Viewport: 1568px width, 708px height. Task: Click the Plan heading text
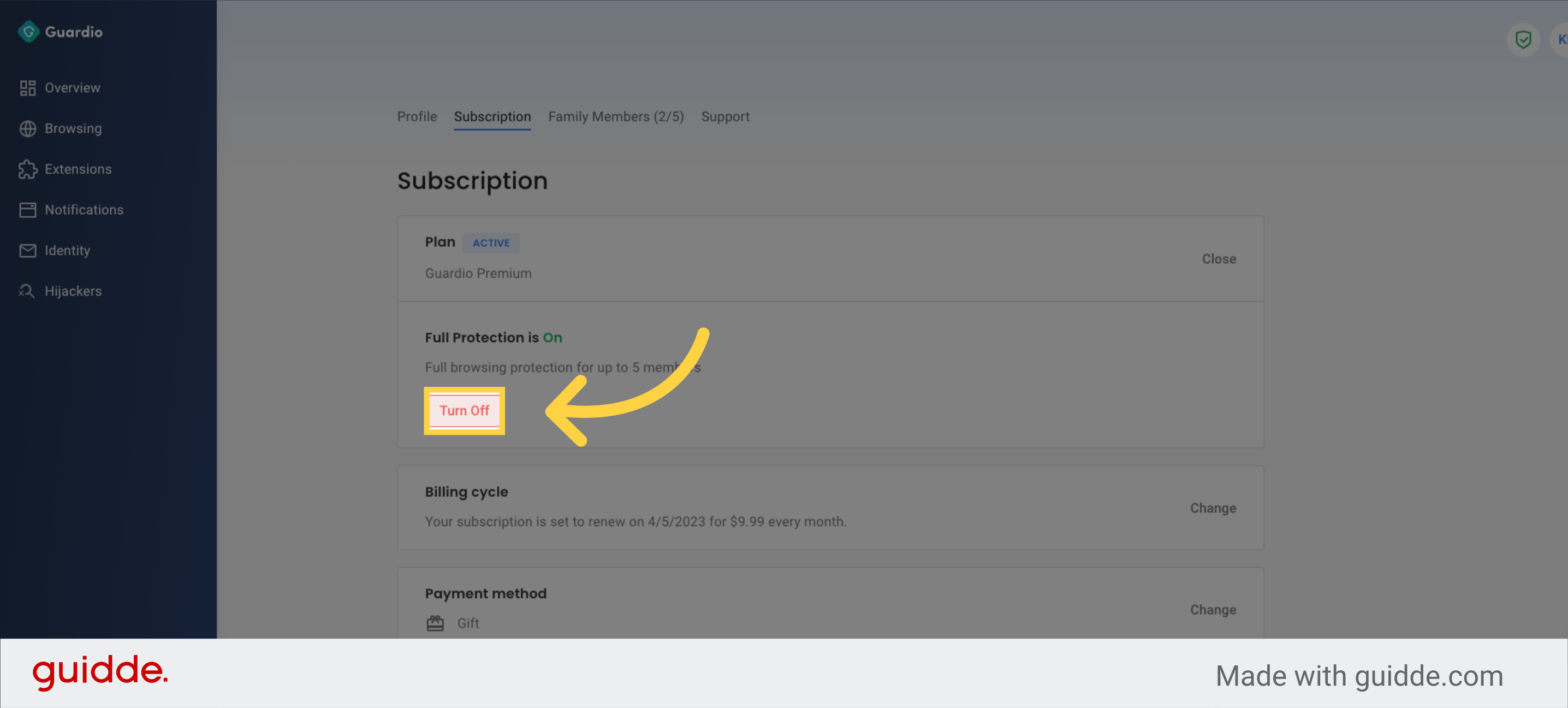(x=440, y=242)
